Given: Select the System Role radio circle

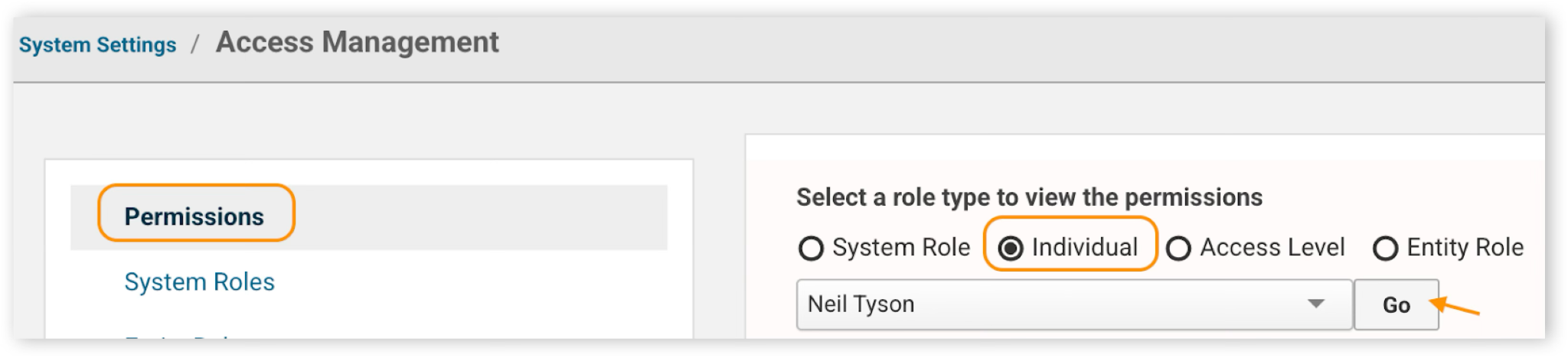Looking at the screenshot, I should (x=811, y=249).
